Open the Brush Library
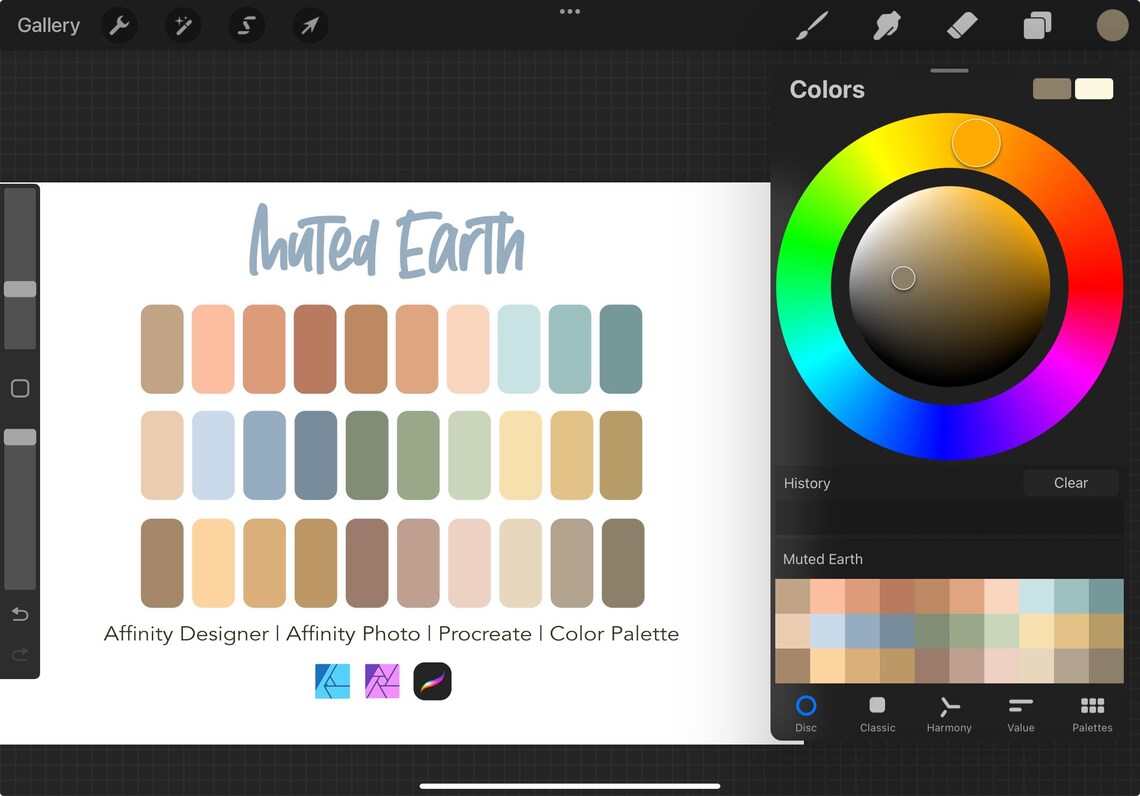1140x796 pixels. tap(812, 25)
